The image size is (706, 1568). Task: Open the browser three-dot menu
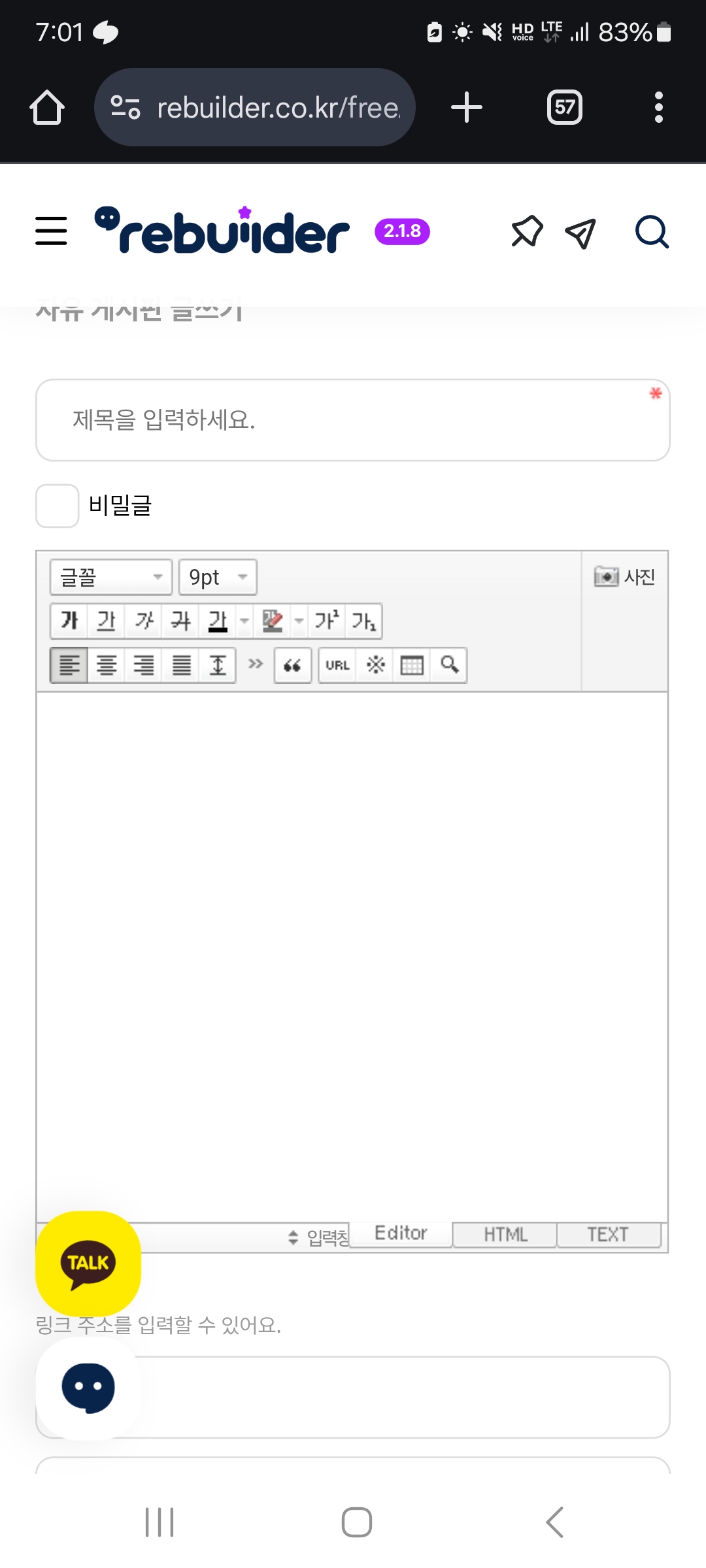[659, 107]
